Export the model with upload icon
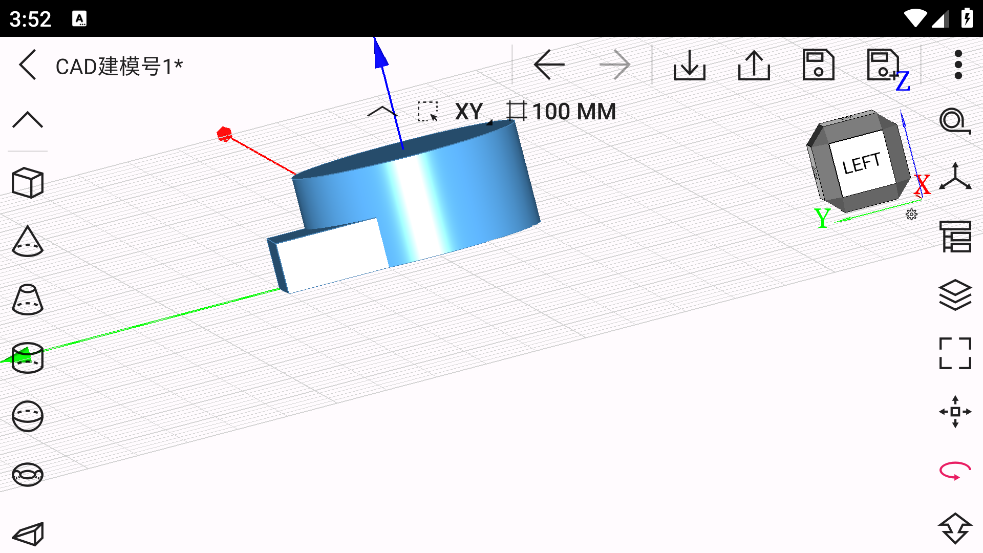 point(754,65)
